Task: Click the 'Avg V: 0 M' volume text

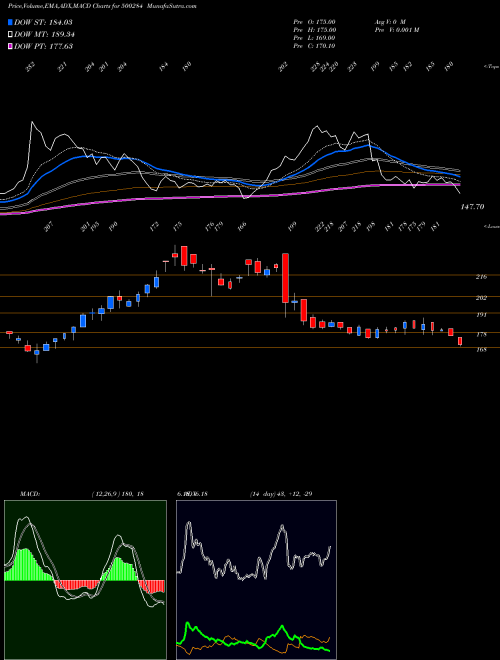Action: (x=389, y=21)
